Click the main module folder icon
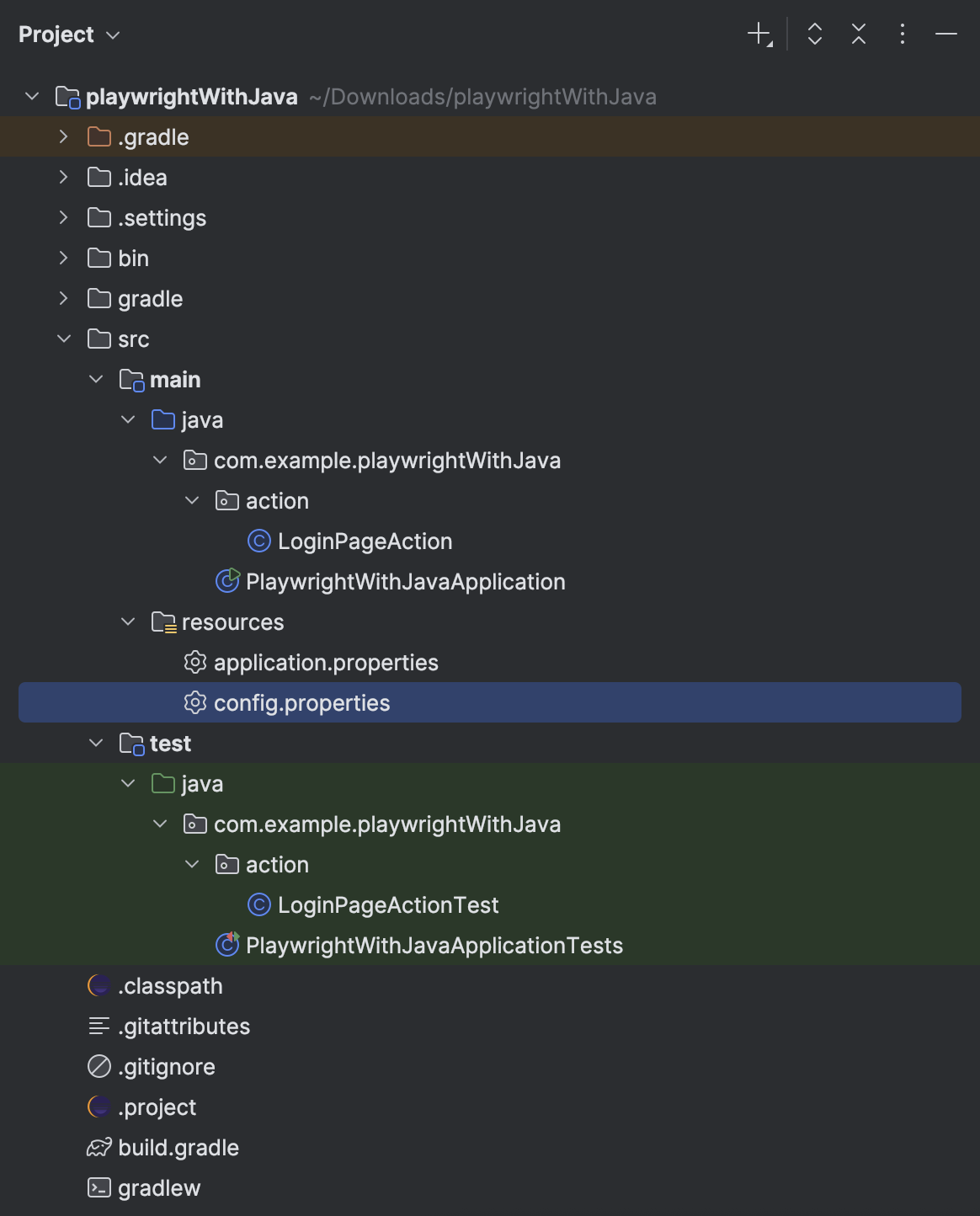Viewport: 980px width, 1216px height. [132, 381]
